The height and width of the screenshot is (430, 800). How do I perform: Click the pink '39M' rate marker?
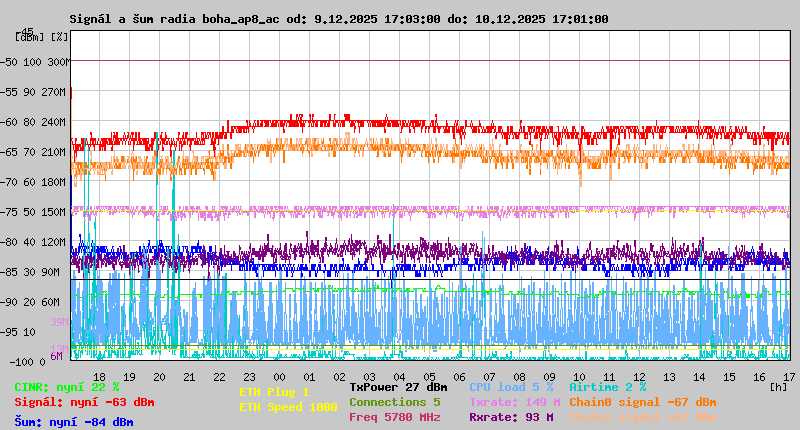[59, 322]
